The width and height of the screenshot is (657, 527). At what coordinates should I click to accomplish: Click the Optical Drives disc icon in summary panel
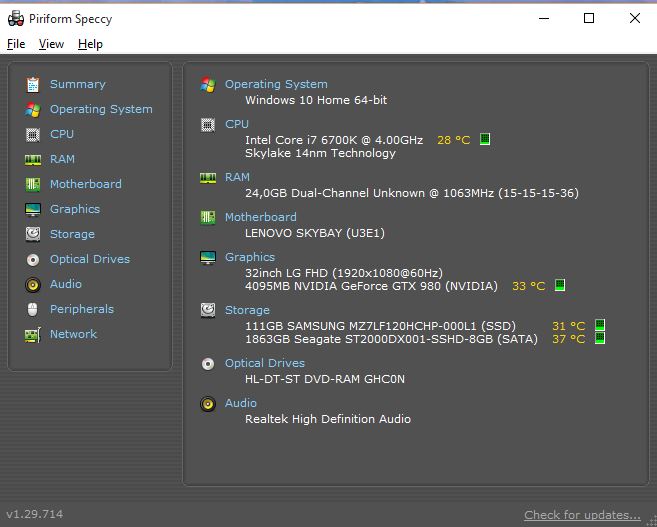(208, 364)
